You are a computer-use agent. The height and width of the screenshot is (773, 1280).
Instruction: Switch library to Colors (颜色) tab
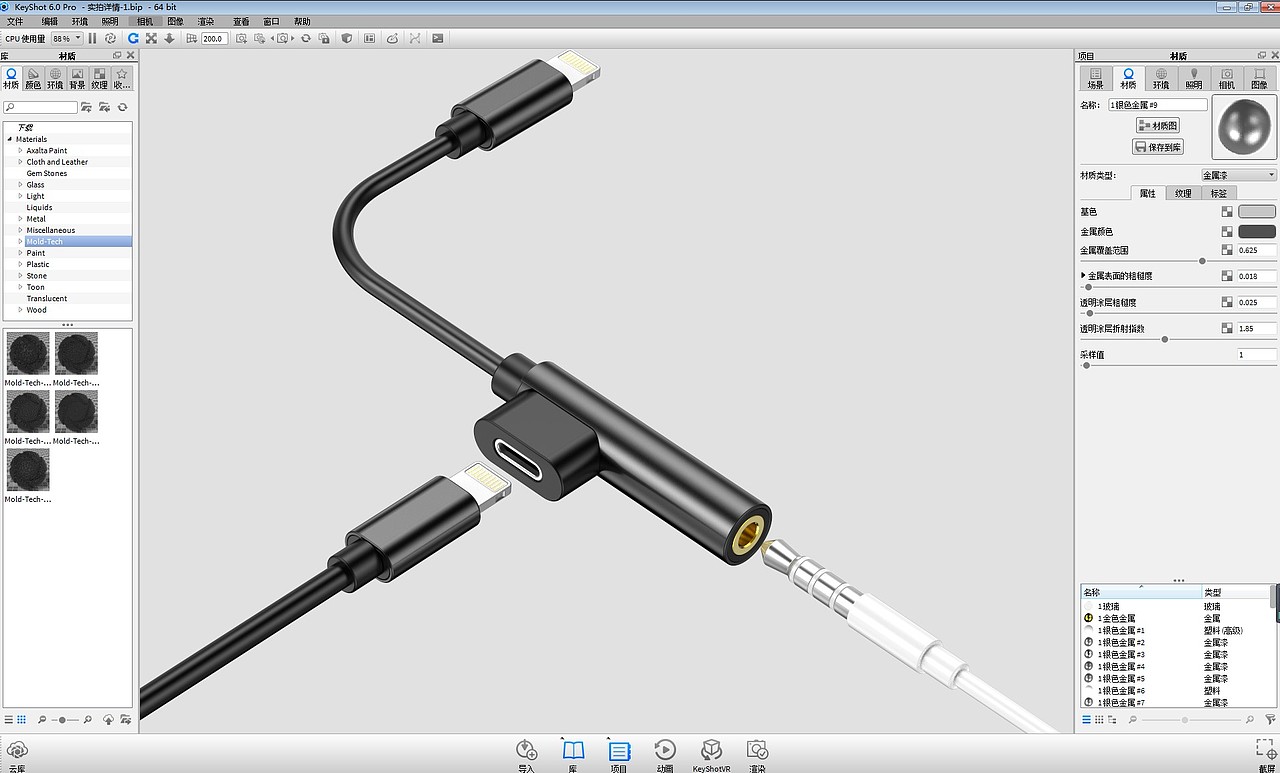(33, 78)
